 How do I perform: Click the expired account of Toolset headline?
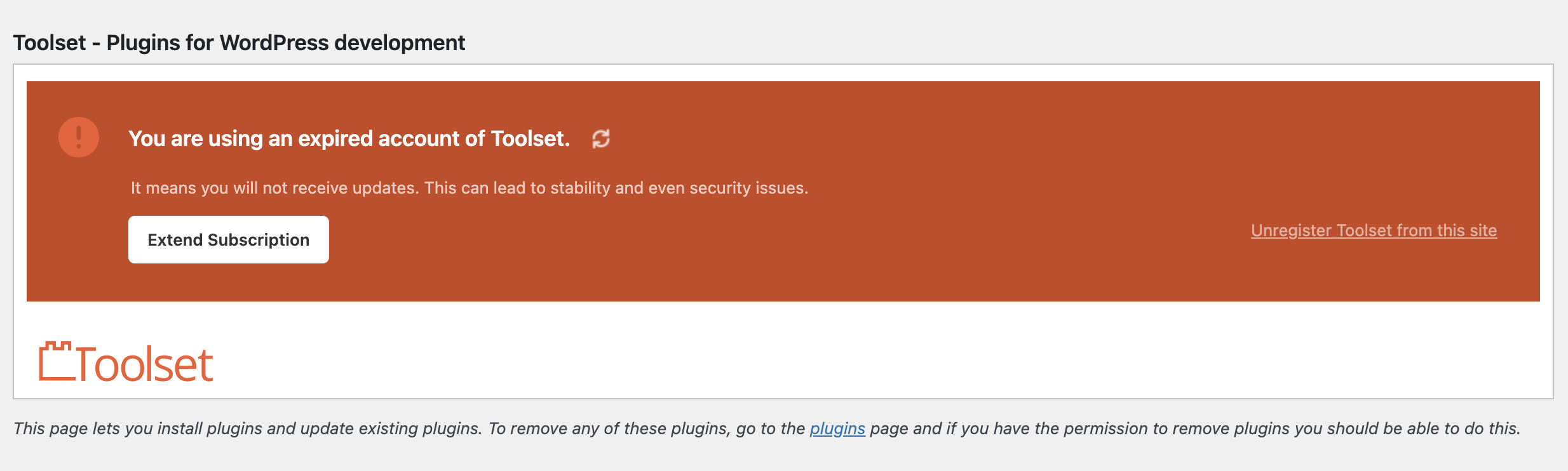(349, 138)
